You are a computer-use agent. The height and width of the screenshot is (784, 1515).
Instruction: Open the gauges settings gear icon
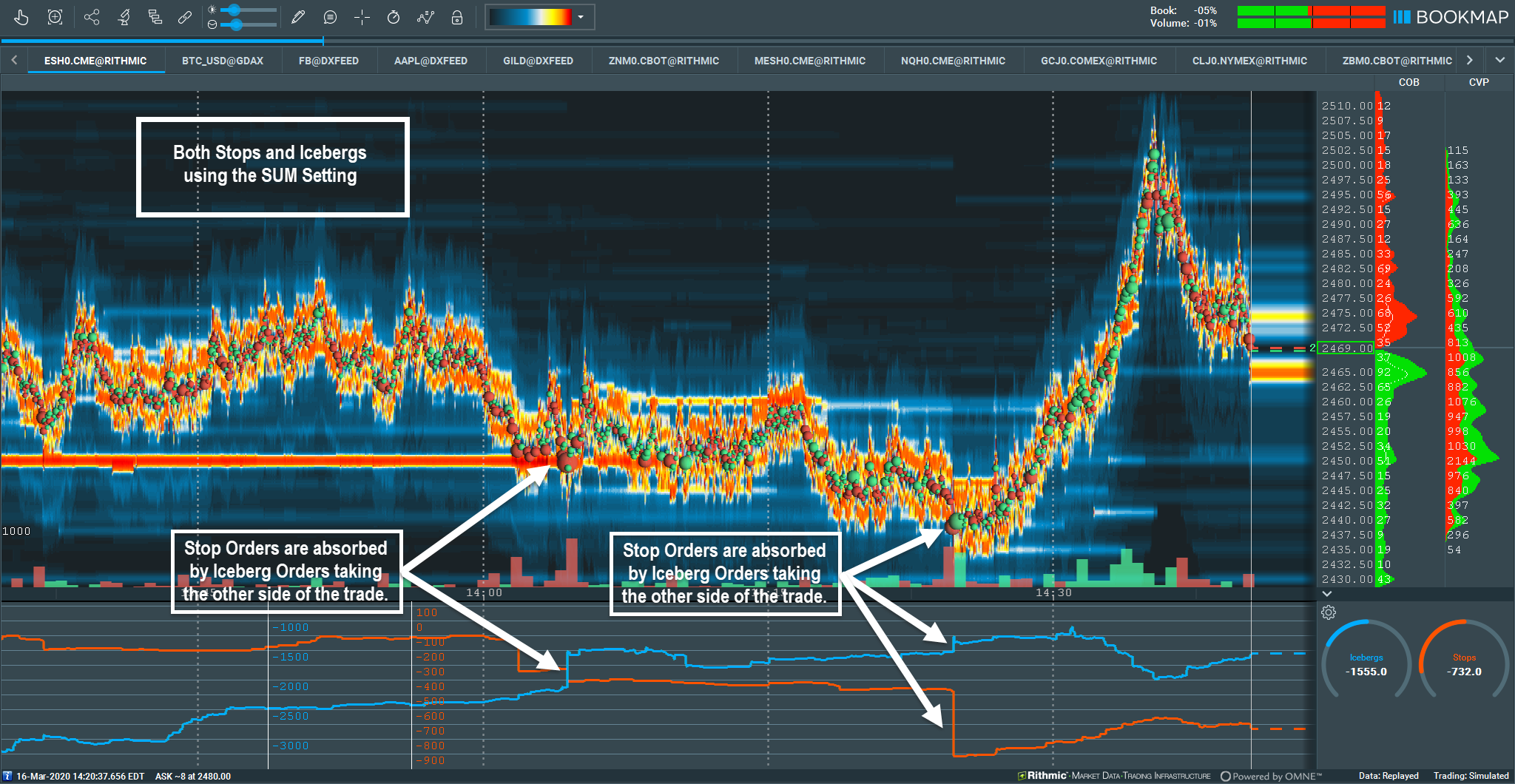pyautogui.click(x=1329, y=612)
